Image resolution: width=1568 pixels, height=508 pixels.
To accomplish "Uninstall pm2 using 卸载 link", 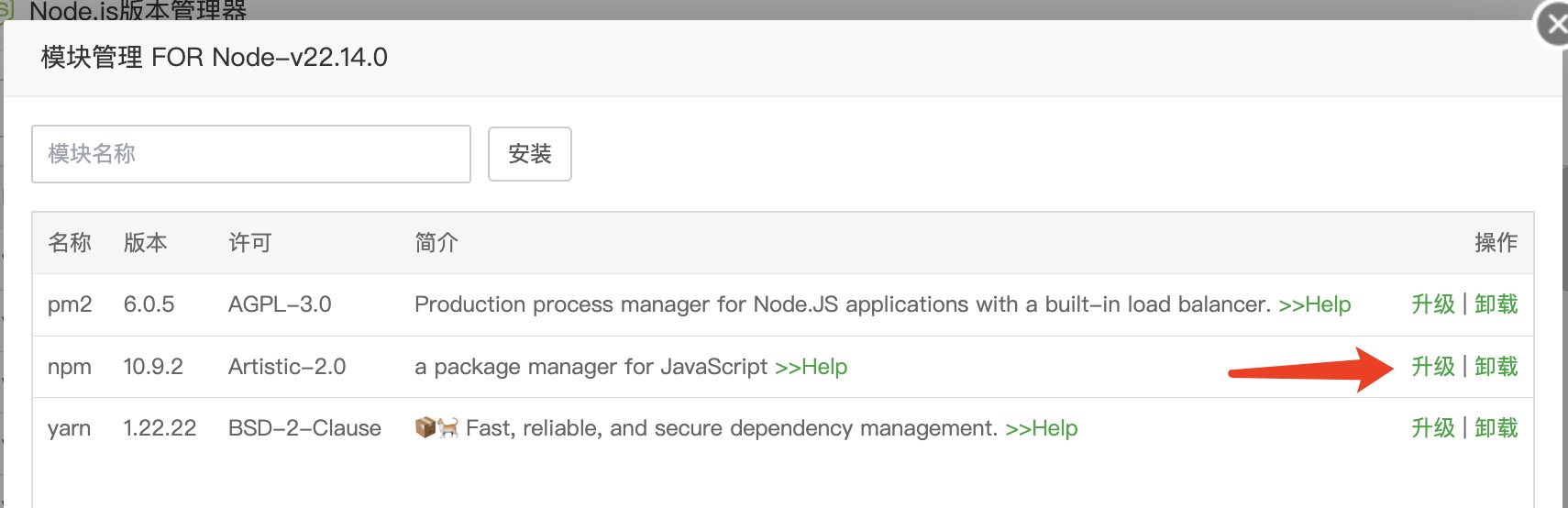I will (x=1496, y=304).
